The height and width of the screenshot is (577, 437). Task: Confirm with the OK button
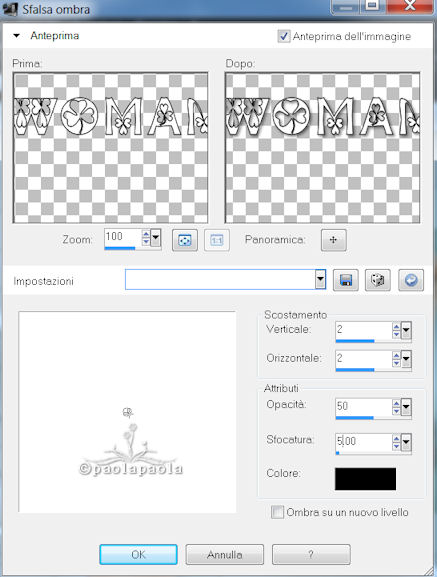click(138, 555)
